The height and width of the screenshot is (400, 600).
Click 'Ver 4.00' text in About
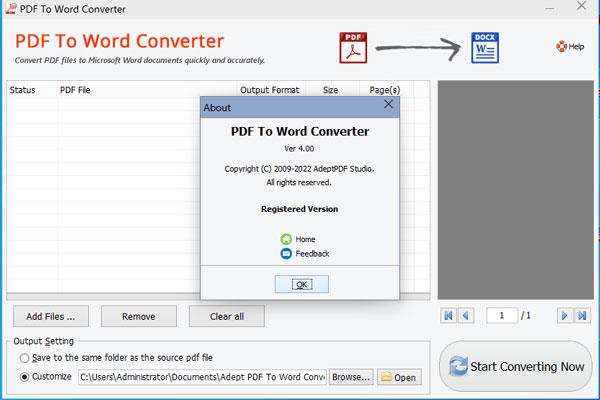pyautogui.click(x=299, y=149)
